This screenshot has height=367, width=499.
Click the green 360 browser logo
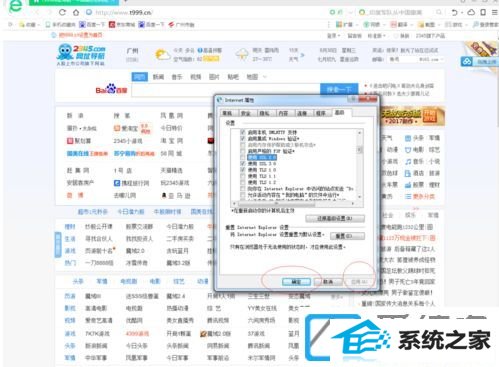(x=15, y=7)
